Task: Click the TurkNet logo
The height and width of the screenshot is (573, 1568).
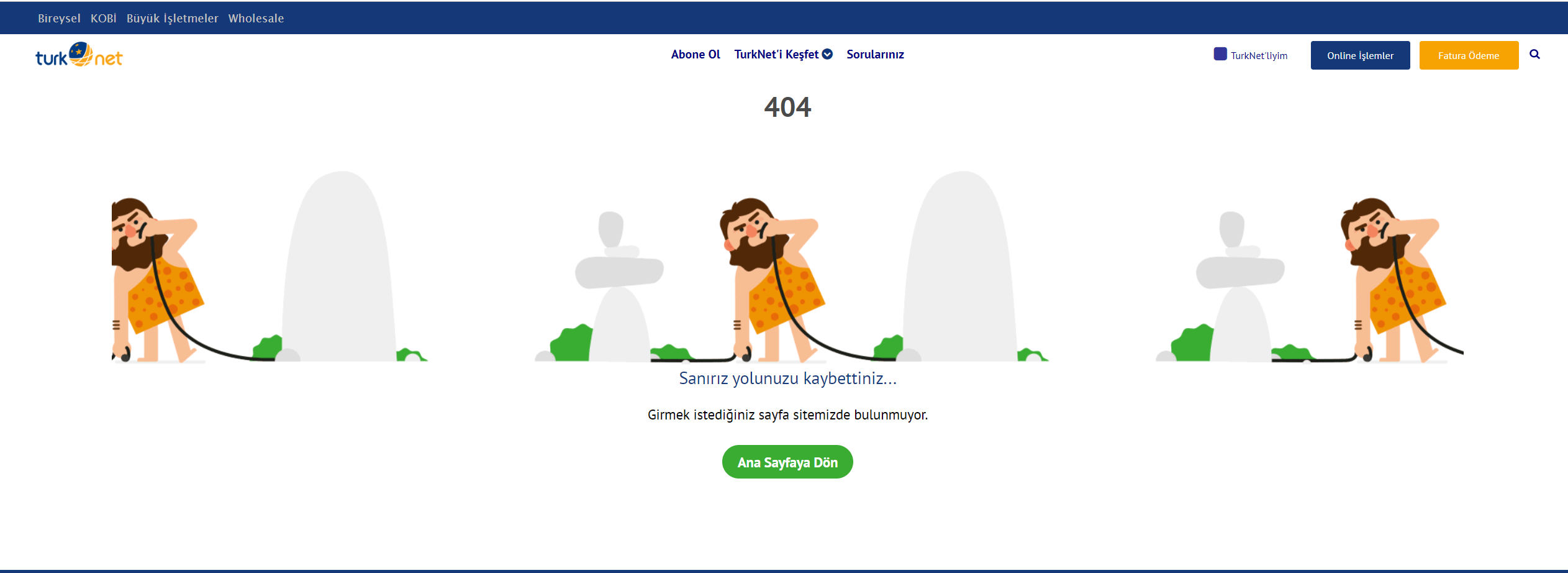Action: [79, 55]
